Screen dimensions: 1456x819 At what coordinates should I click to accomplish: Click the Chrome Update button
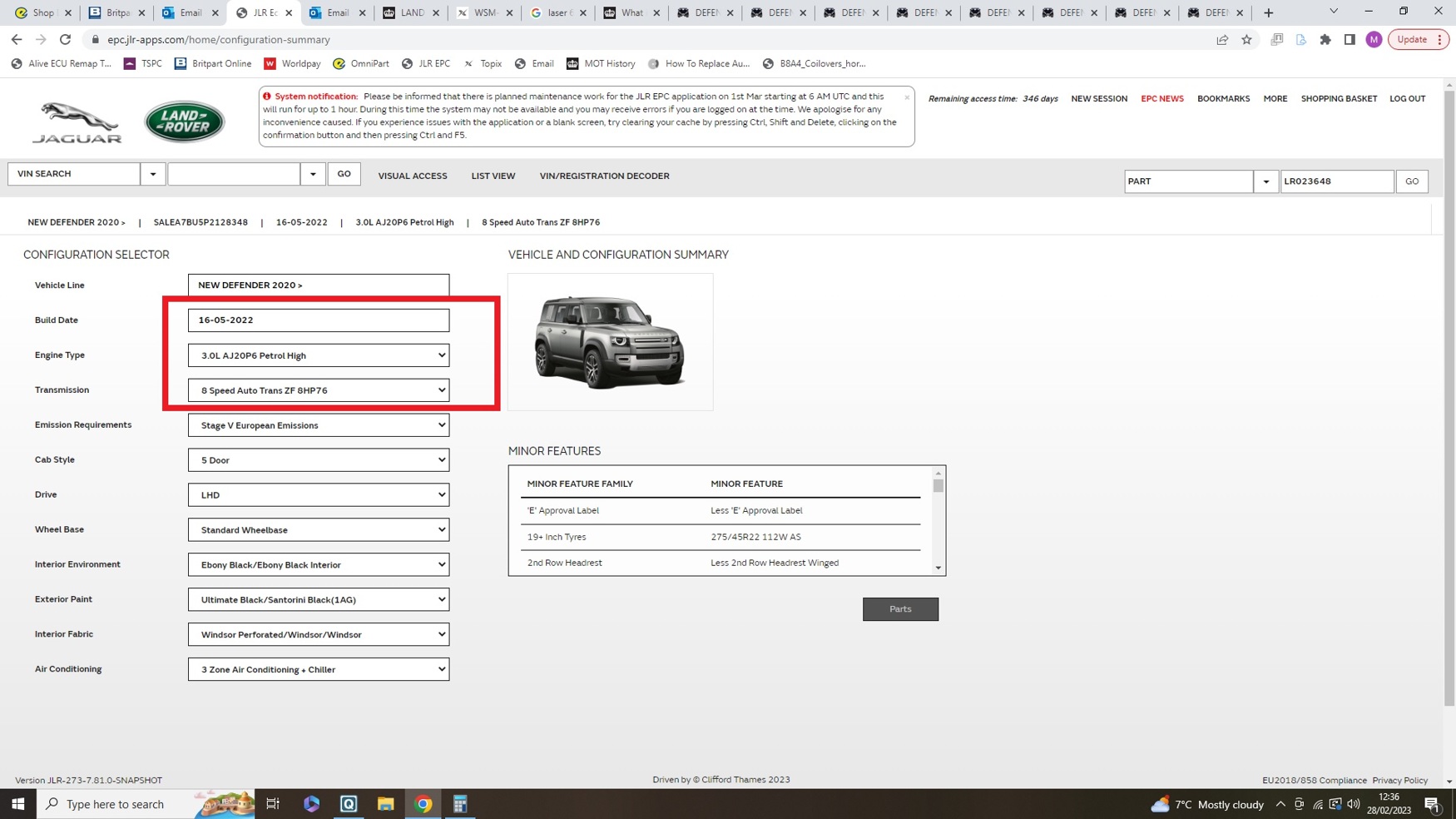click(x=1418, y=39)
